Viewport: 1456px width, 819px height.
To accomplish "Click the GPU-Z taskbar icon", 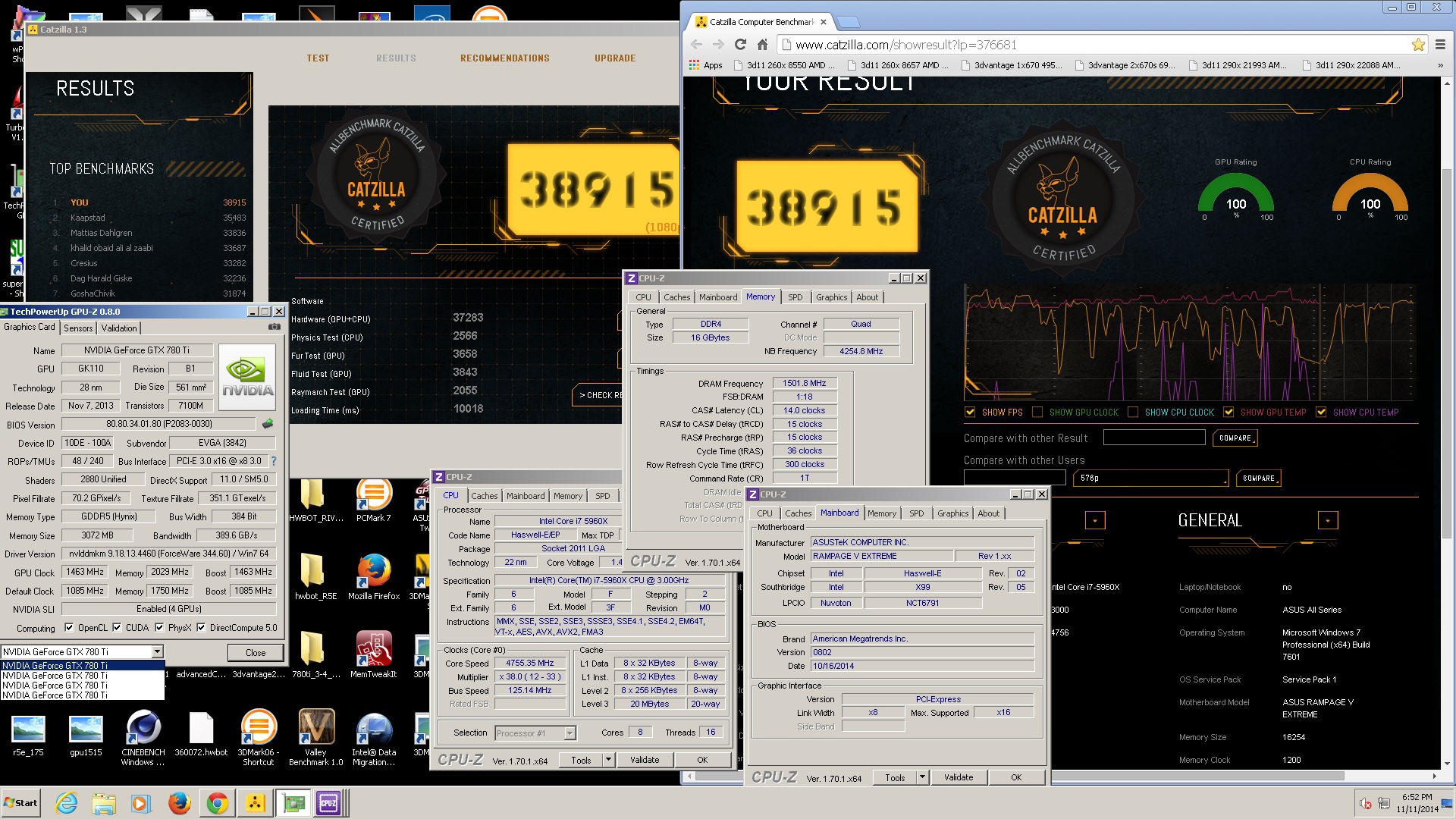I will click(x=293, y=803).
